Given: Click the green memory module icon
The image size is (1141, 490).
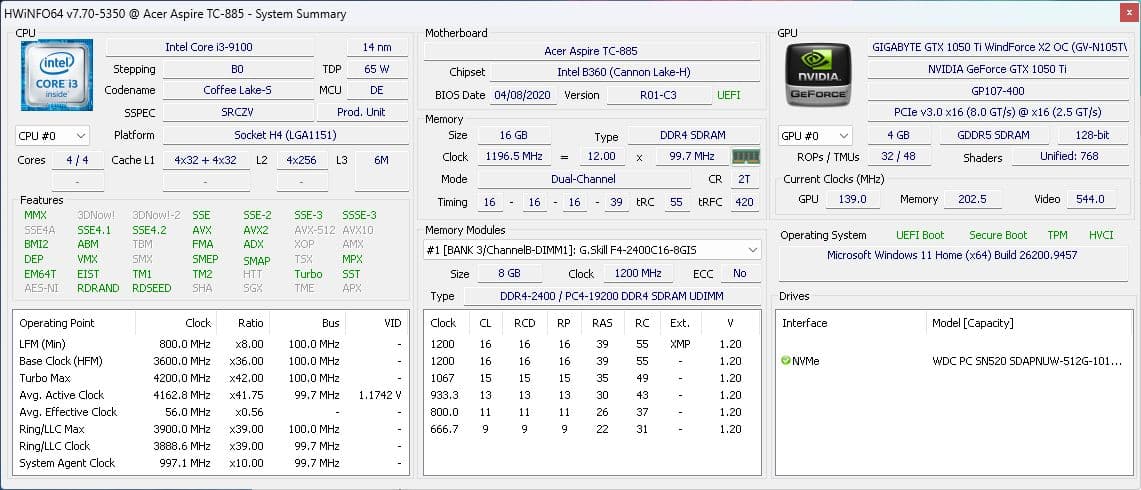Looking at the screenshot, I should pos(745,157).
